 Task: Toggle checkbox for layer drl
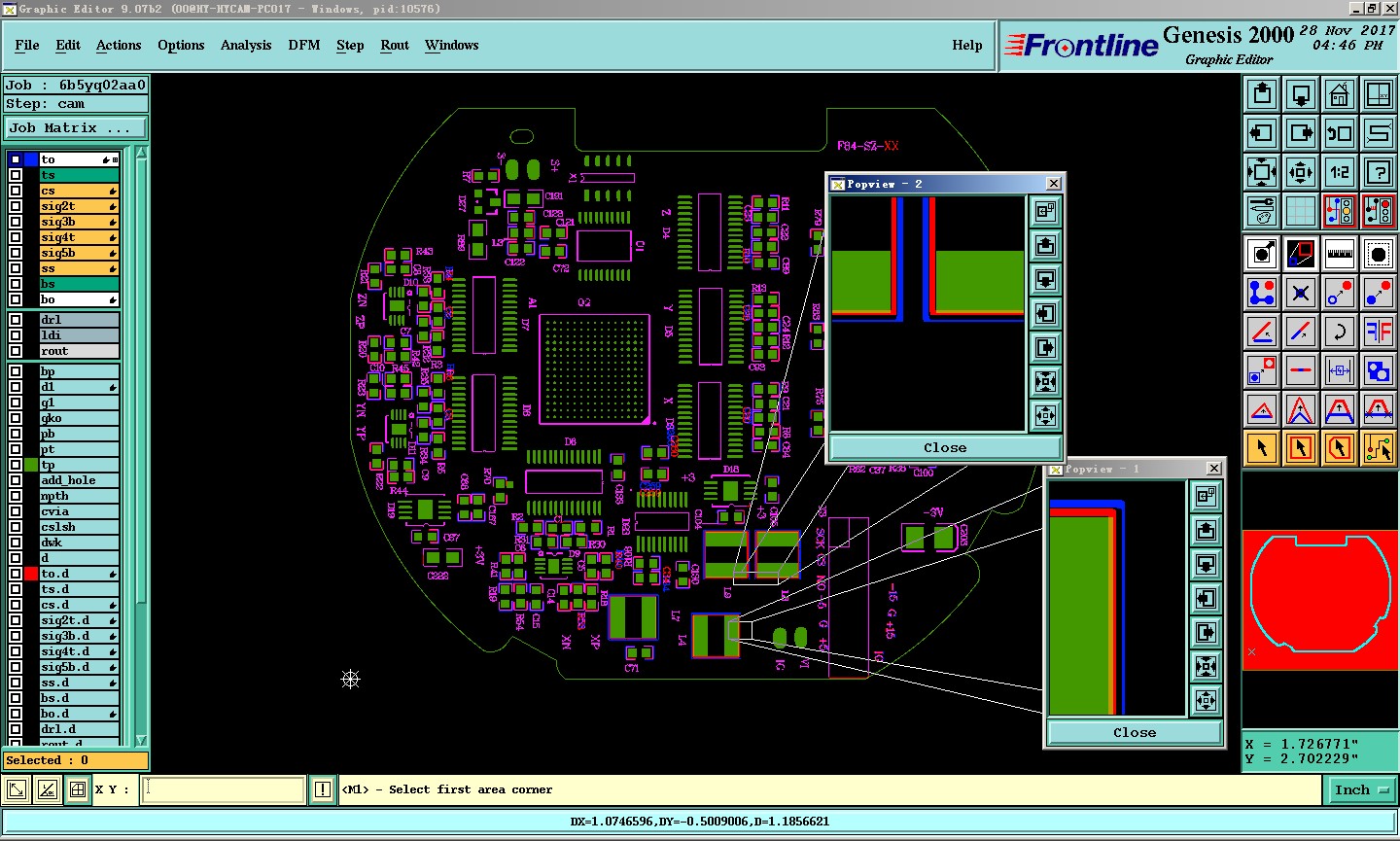tap(16, 320)
